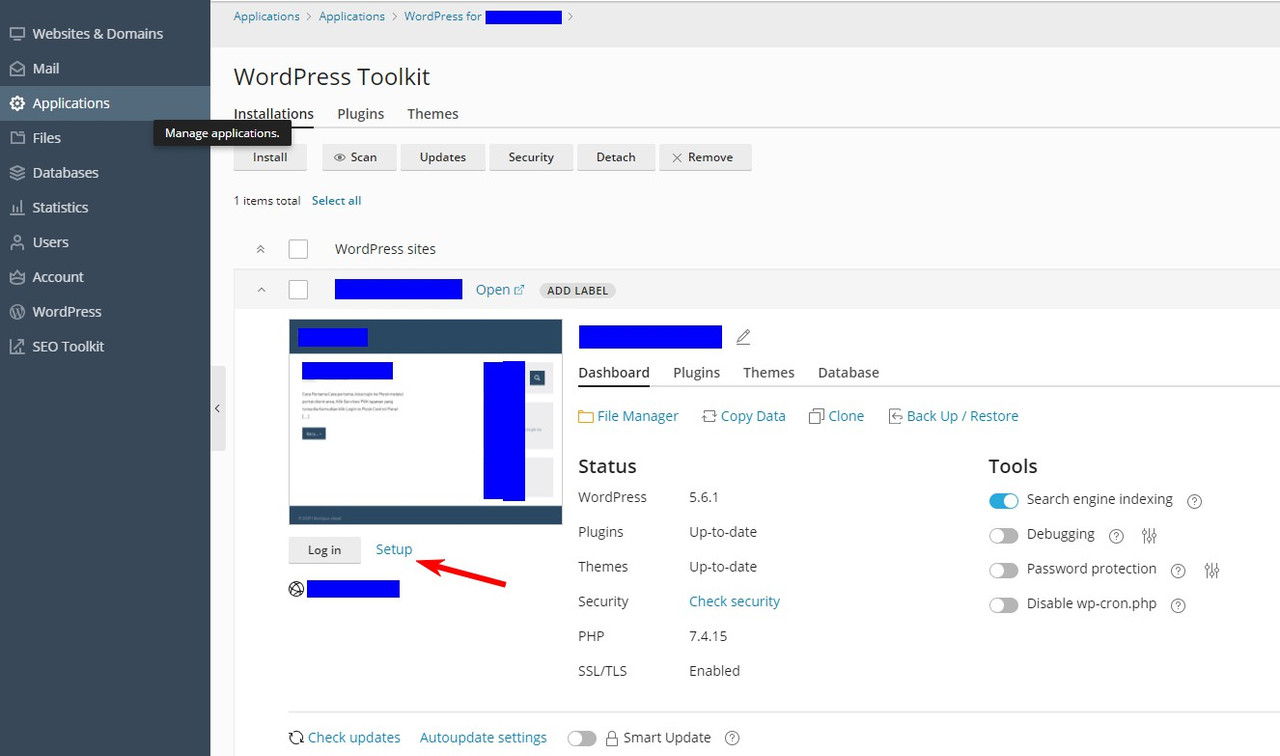Check the site row checkbox
1280x756 pixels.
(298, 290)
